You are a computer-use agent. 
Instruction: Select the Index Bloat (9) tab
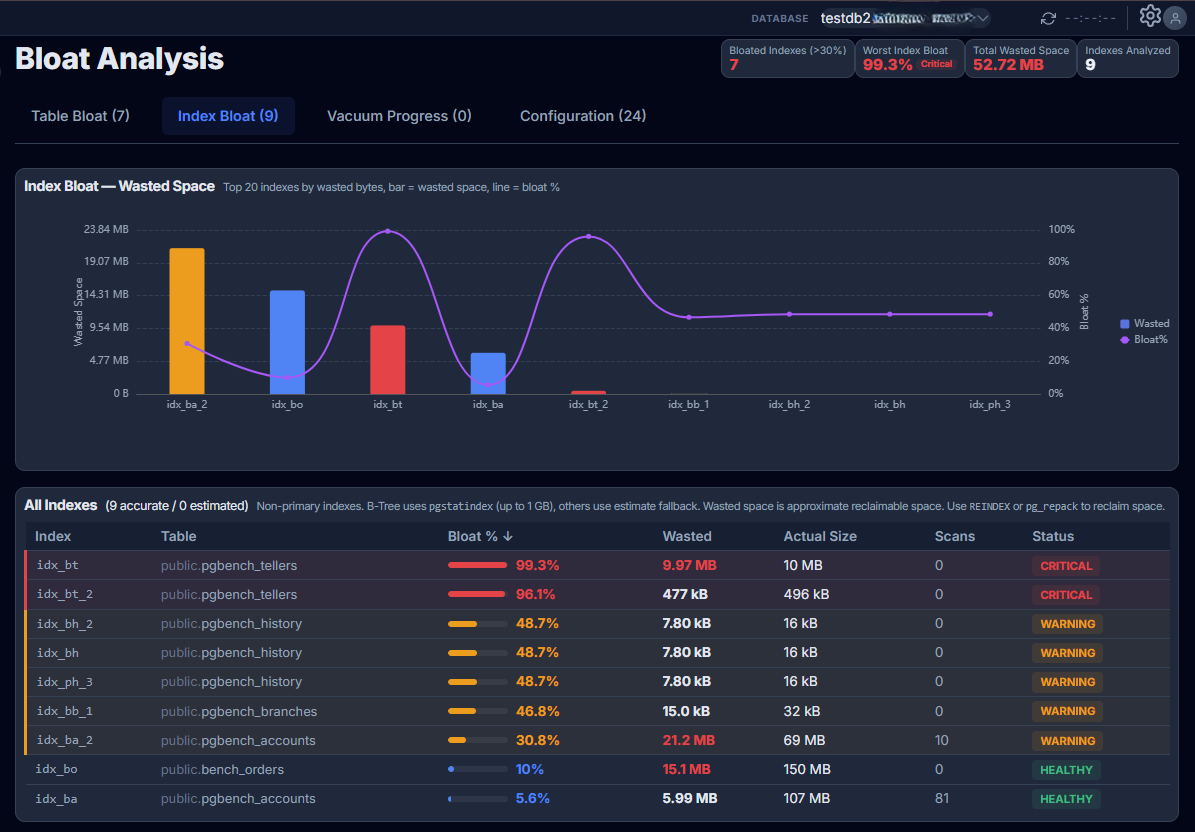pyautogui.click(x=228, y=116)
